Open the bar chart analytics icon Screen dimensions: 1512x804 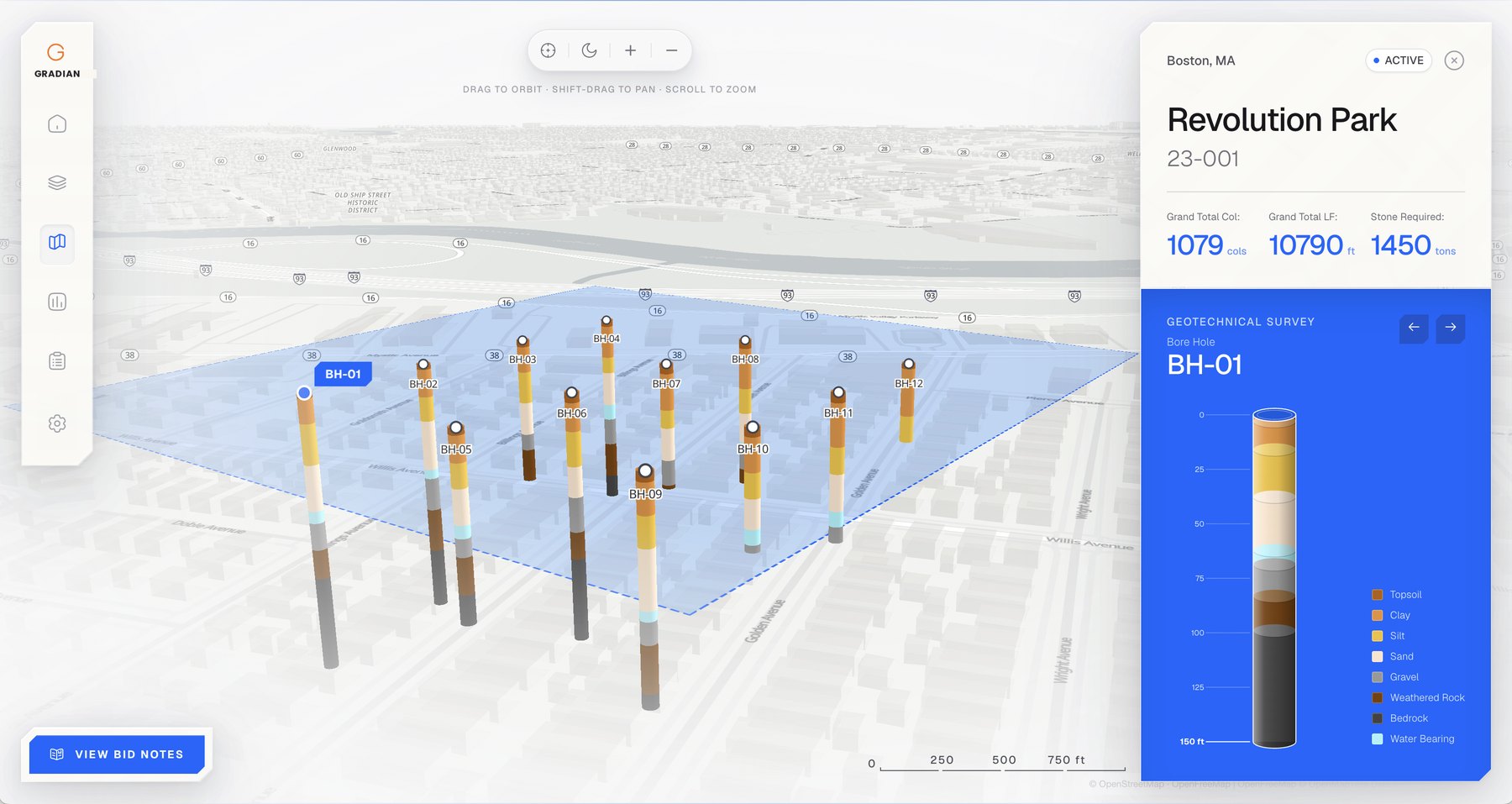pos(57,302)
